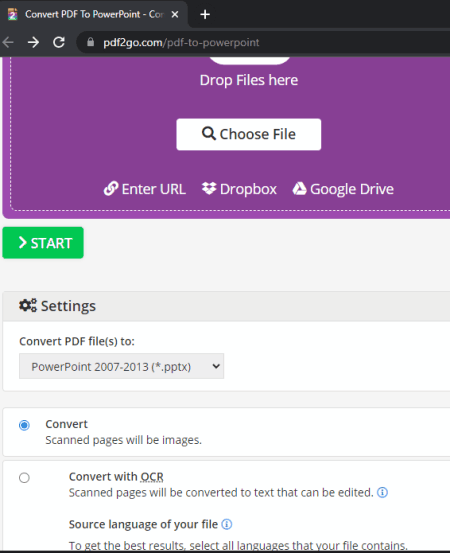Click the padlock site security icon
The height and width of the screenshot is (553, 450).
[91, 42]
